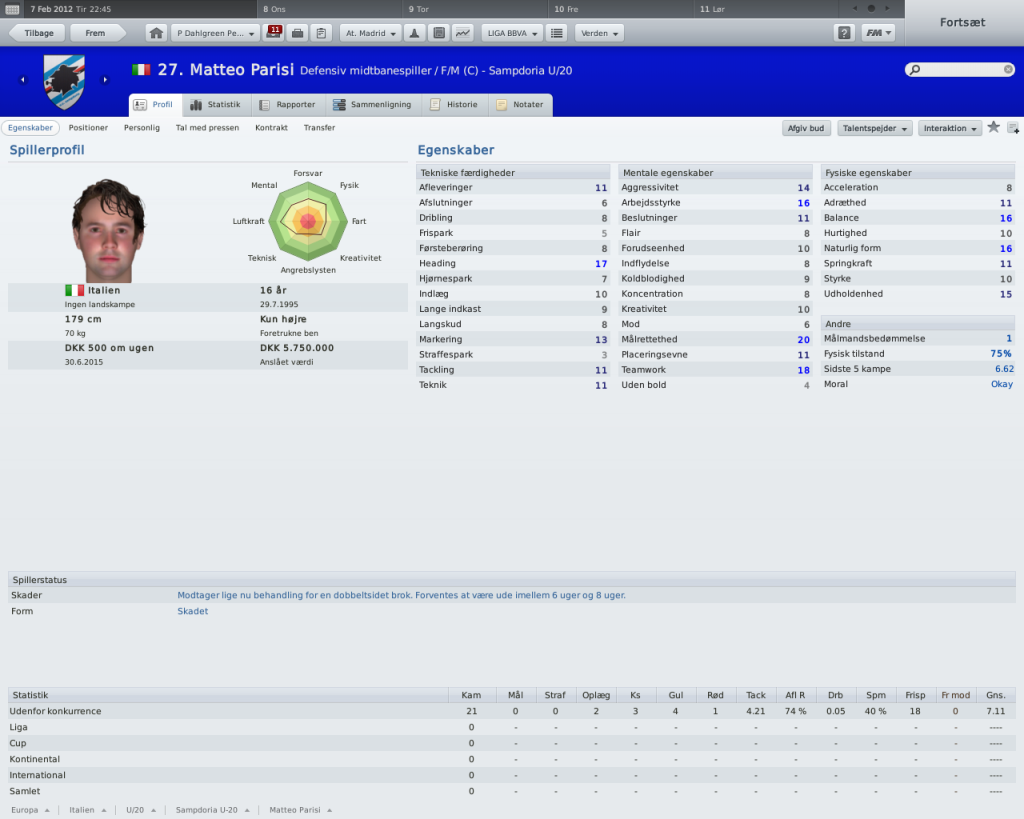This screenshot has width=1024, height=819.
Task: Expand the Talentspejder dropdown
Action: 875,129
